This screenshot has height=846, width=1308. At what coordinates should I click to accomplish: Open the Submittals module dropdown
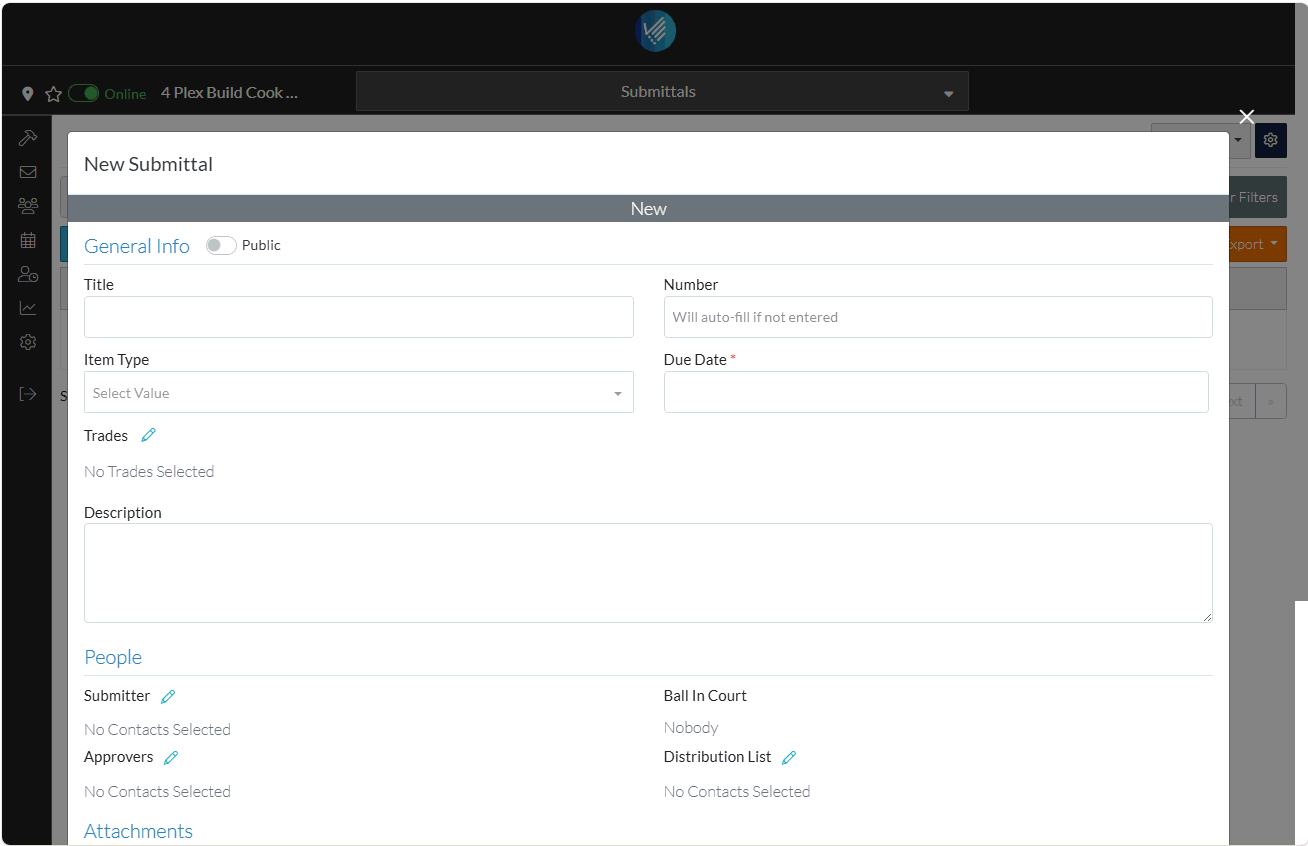pyautogui.click(x=662, y=91)
